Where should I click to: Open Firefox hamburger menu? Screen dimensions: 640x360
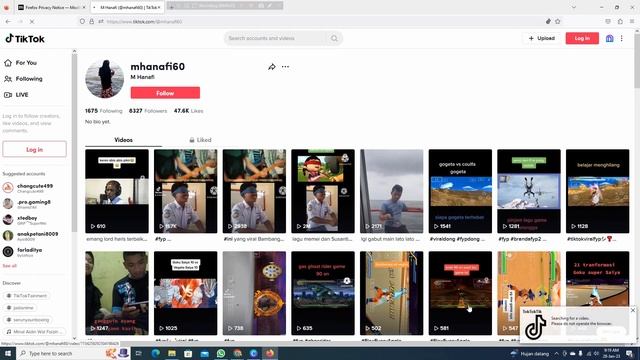pos(632,21)
